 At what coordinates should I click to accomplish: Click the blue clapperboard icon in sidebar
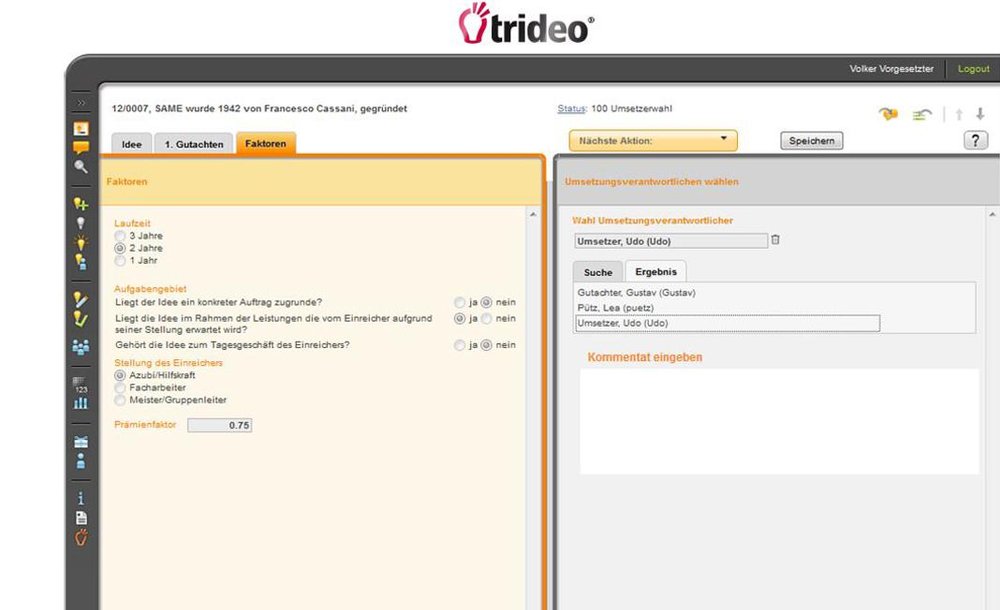(x=81, y=442)
